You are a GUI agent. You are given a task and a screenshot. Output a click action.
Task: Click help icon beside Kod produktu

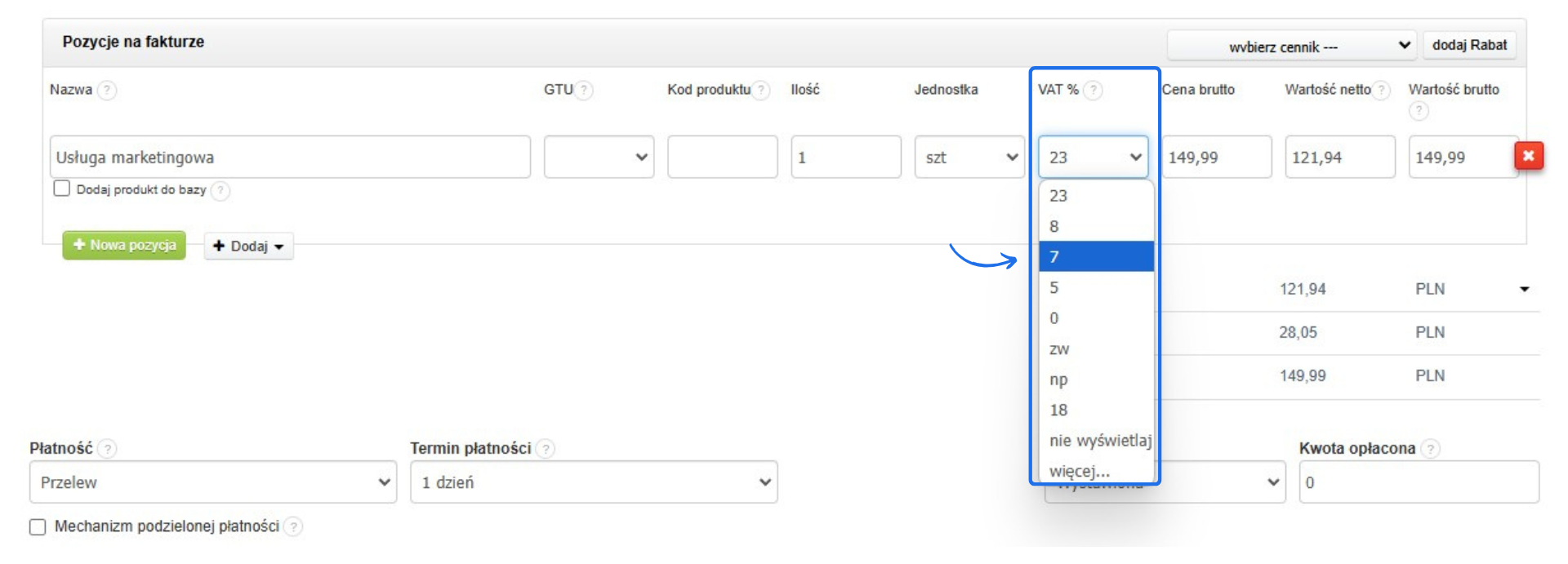pos(761,90)
